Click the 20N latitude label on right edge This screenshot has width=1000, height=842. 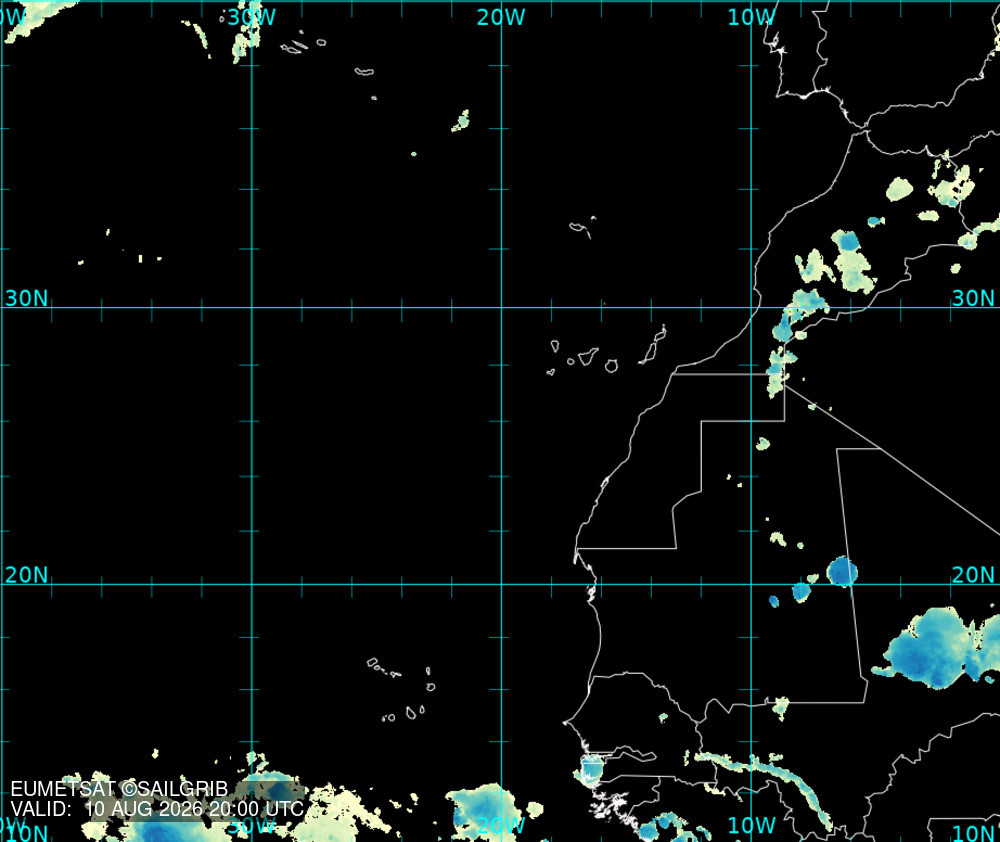tap(973, 575)
